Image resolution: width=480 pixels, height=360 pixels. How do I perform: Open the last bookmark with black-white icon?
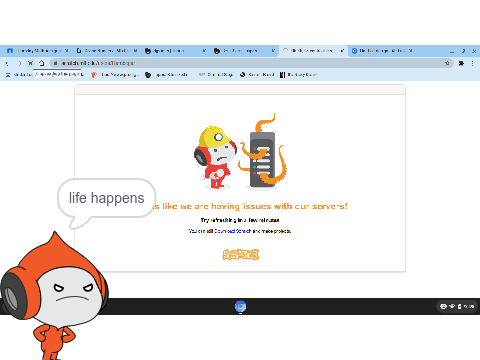[x=298, y=75]
